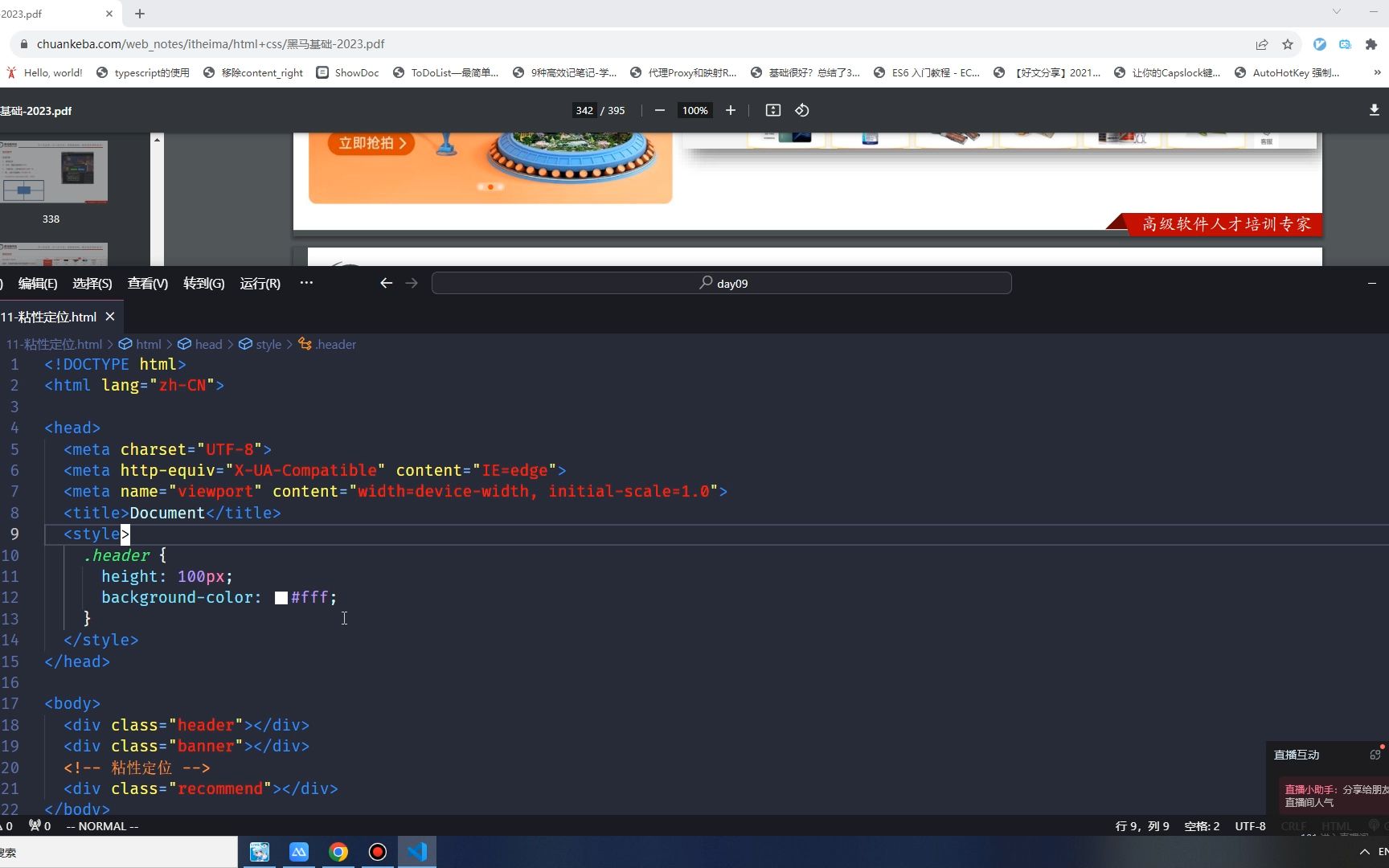Click line number 9 in the editor gutter
The image size is (1389, 868).
coord(14,534)
